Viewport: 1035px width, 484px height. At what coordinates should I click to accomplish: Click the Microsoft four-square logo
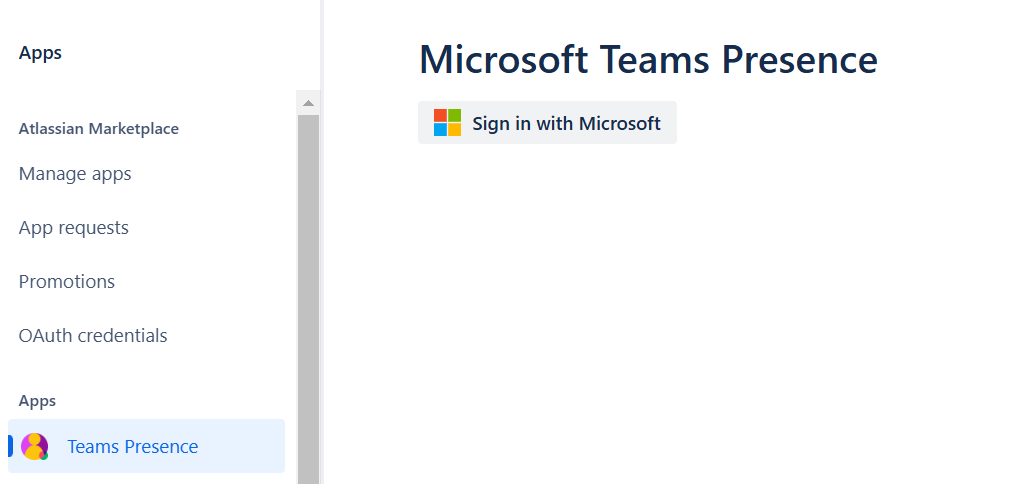(447, 123)
